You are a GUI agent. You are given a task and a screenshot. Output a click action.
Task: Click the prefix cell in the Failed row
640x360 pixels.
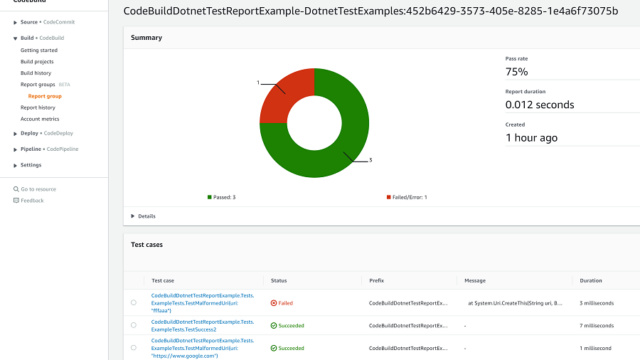point(408,303)
